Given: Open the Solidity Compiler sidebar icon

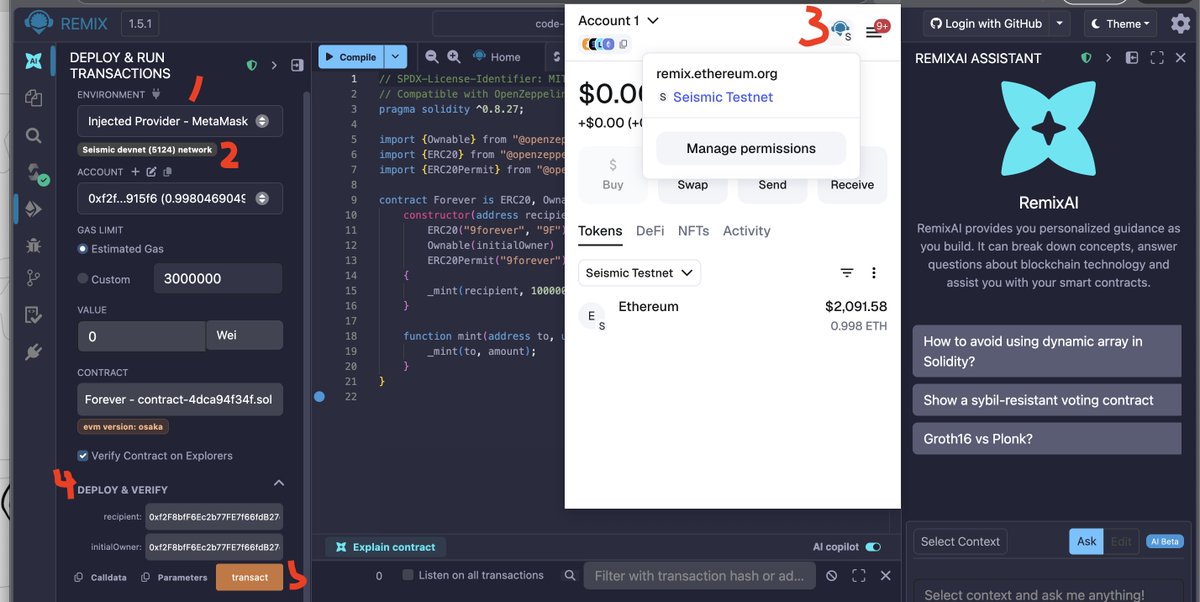Looking at the screenshot, I should click(x=34, y=170).
